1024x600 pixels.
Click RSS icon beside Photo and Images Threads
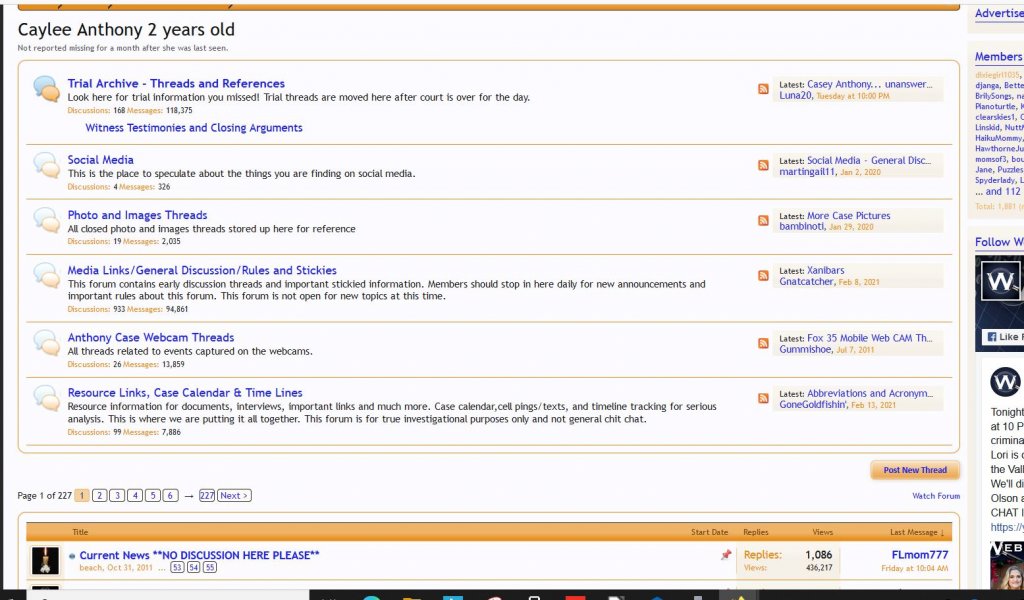coord(764,220)
